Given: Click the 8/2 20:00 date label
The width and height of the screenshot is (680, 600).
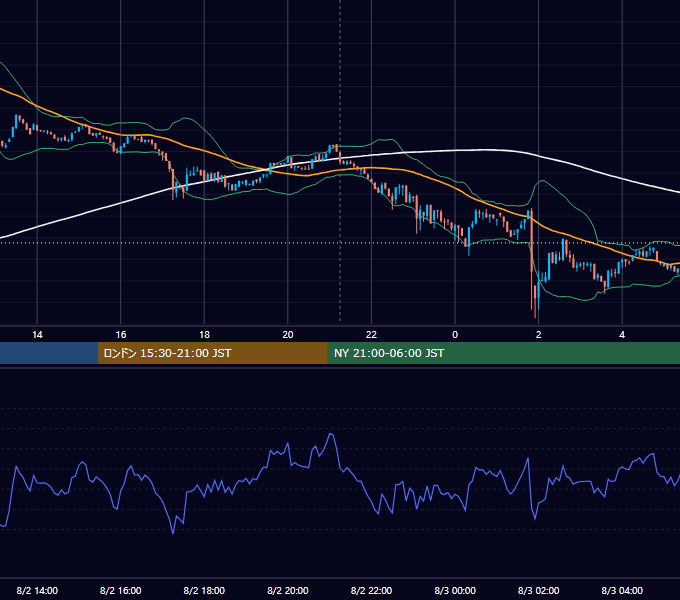Looking at the screenshot, I should [x=288, y=590].
